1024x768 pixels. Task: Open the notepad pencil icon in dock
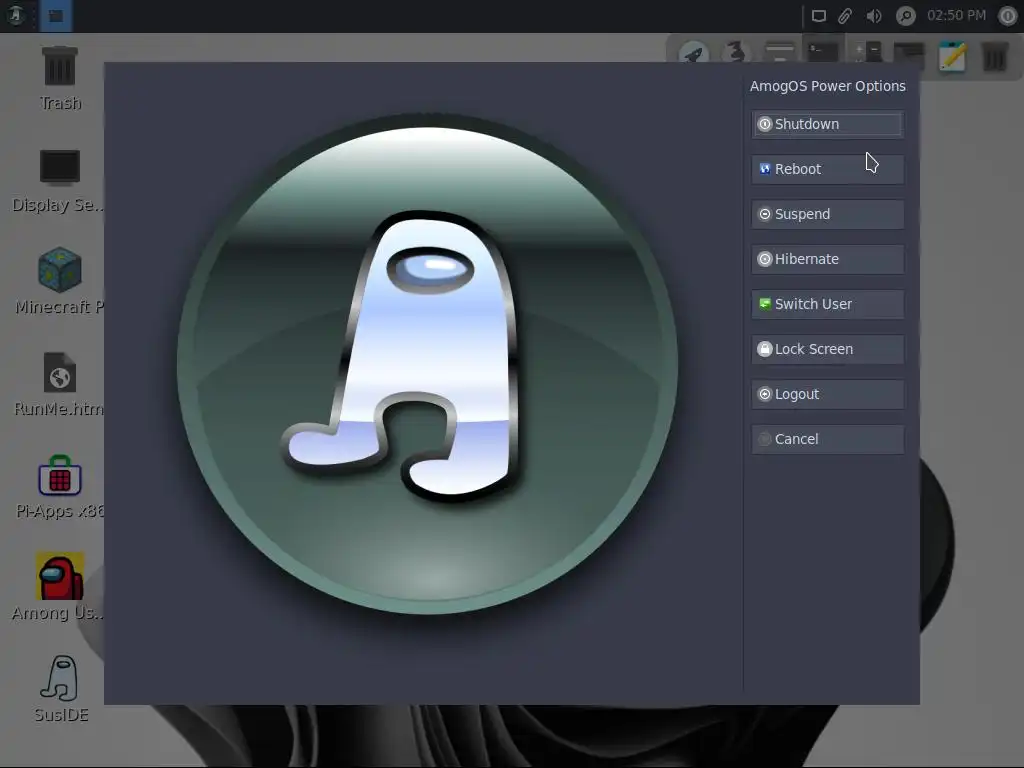tap(952, 56)
